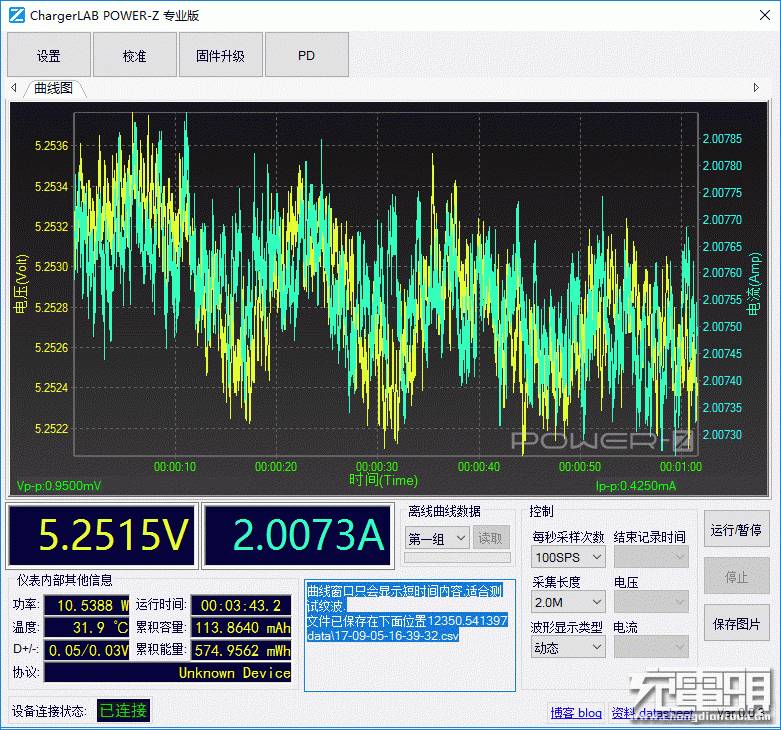Viewport: 781px width, 730px height.
Task: Click the 电流(Amp) axis title
Action: (755, 283)
